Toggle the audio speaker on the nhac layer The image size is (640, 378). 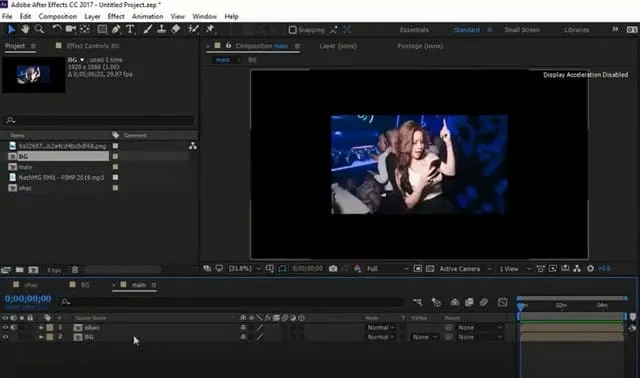pyautogui.click(x=14, y=327)
